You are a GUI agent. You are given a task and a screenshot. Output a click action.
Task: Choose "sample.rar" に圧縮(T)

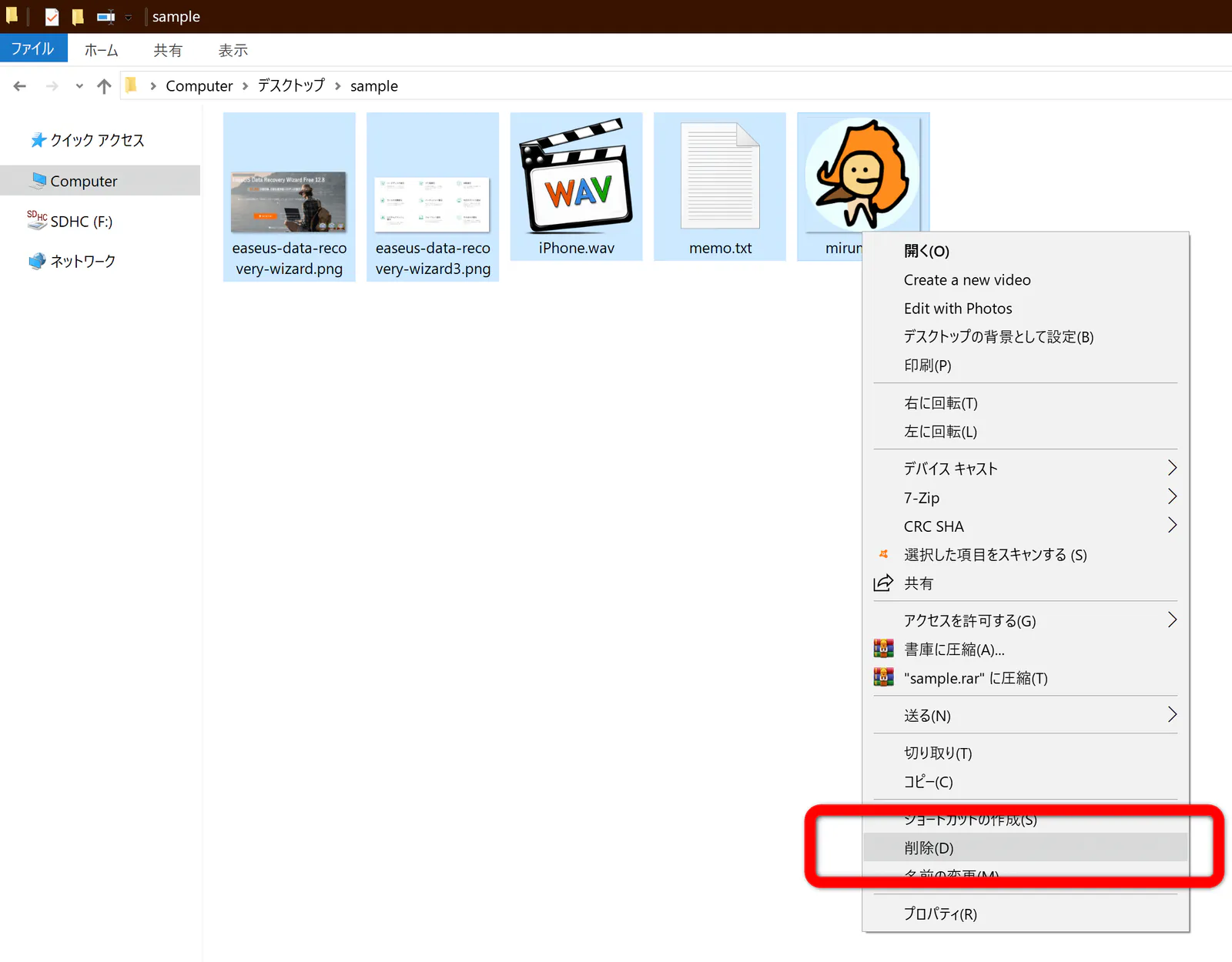[x=1026, y=678]
